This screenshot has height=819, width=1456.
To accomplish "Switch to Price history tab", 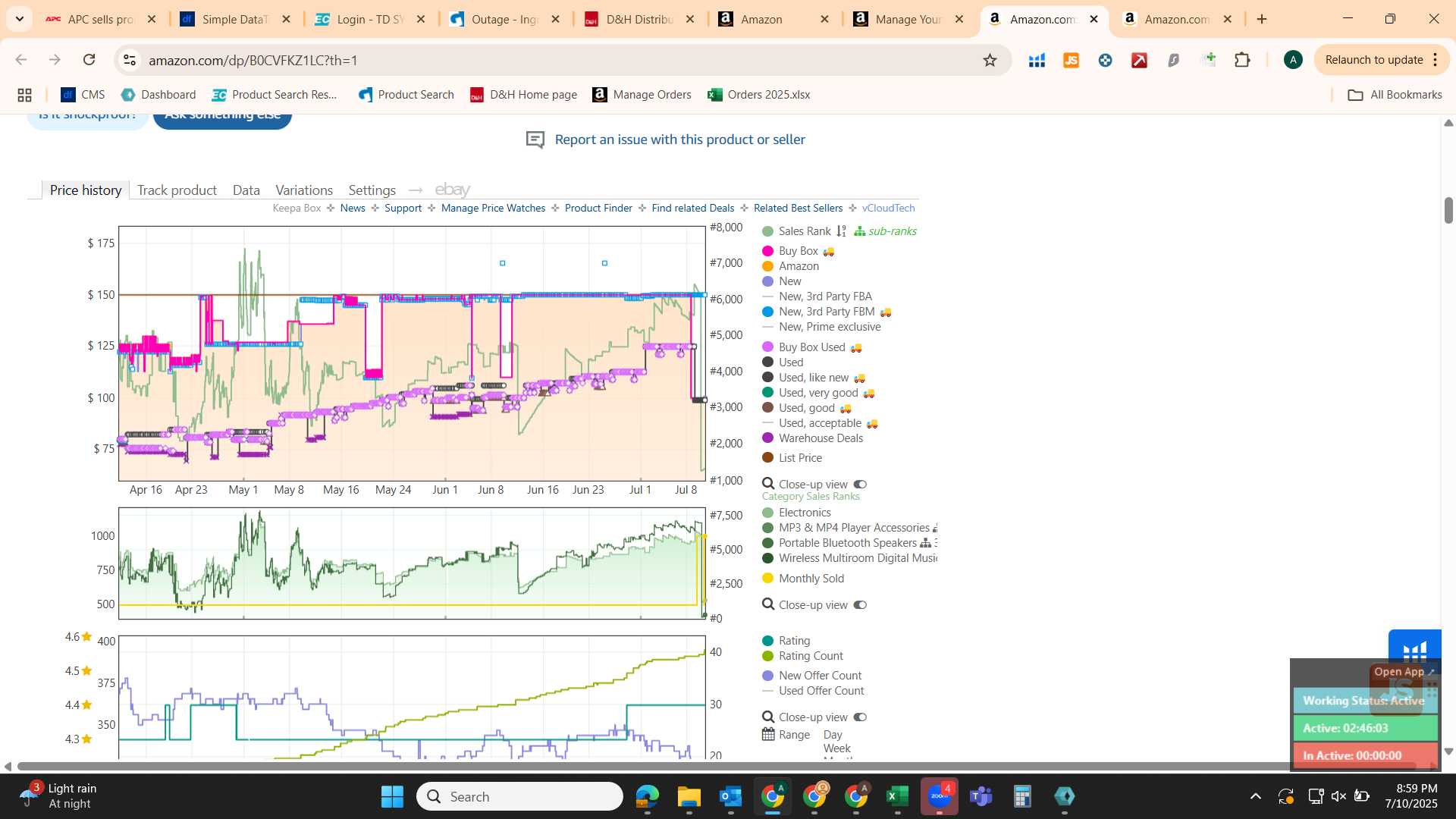I will coord(86,190).
